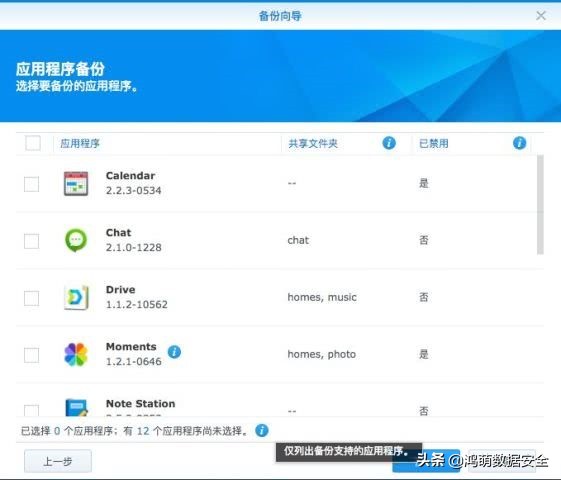Click the 'homes, photo' shared folder cell
This screenshot has height=480, width=561.
click(322, 354)
